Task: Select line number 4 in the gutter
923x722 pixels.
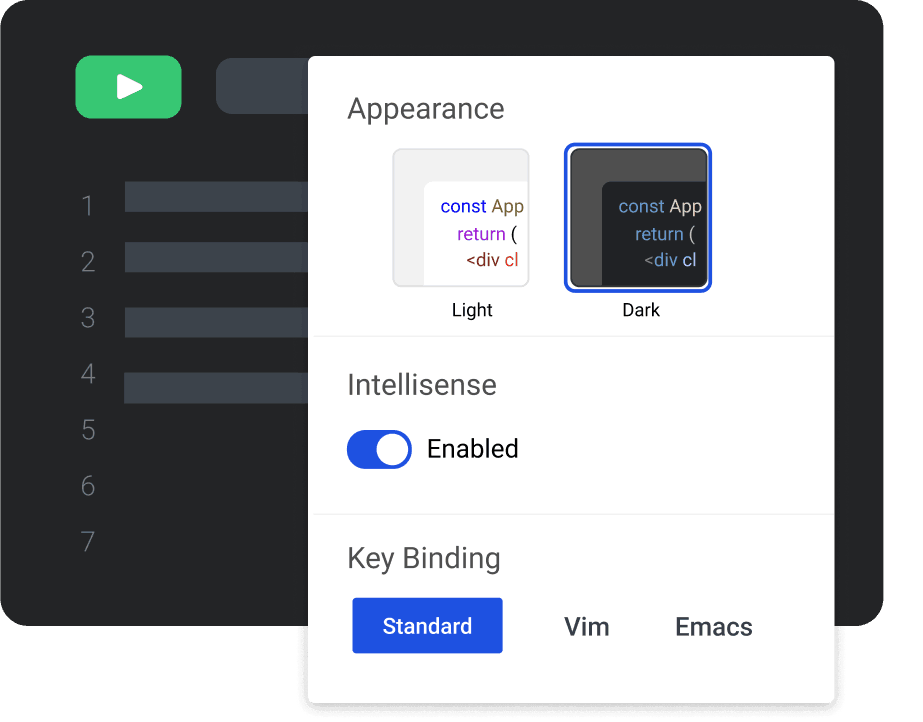Action: 88,375
